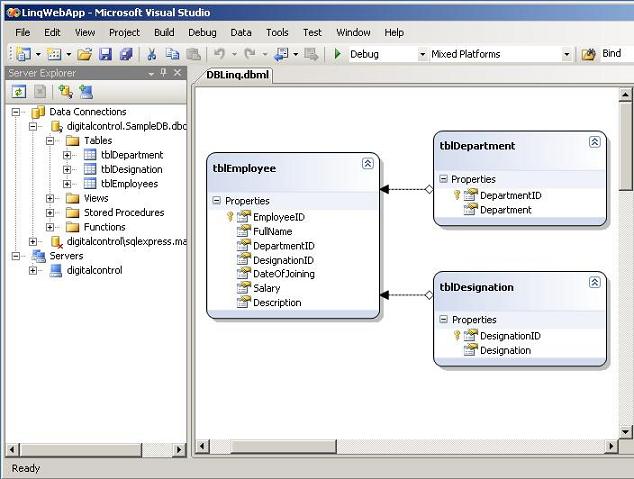
Task: Click the Bind toolbar icon
Action: tap(589, 54)
